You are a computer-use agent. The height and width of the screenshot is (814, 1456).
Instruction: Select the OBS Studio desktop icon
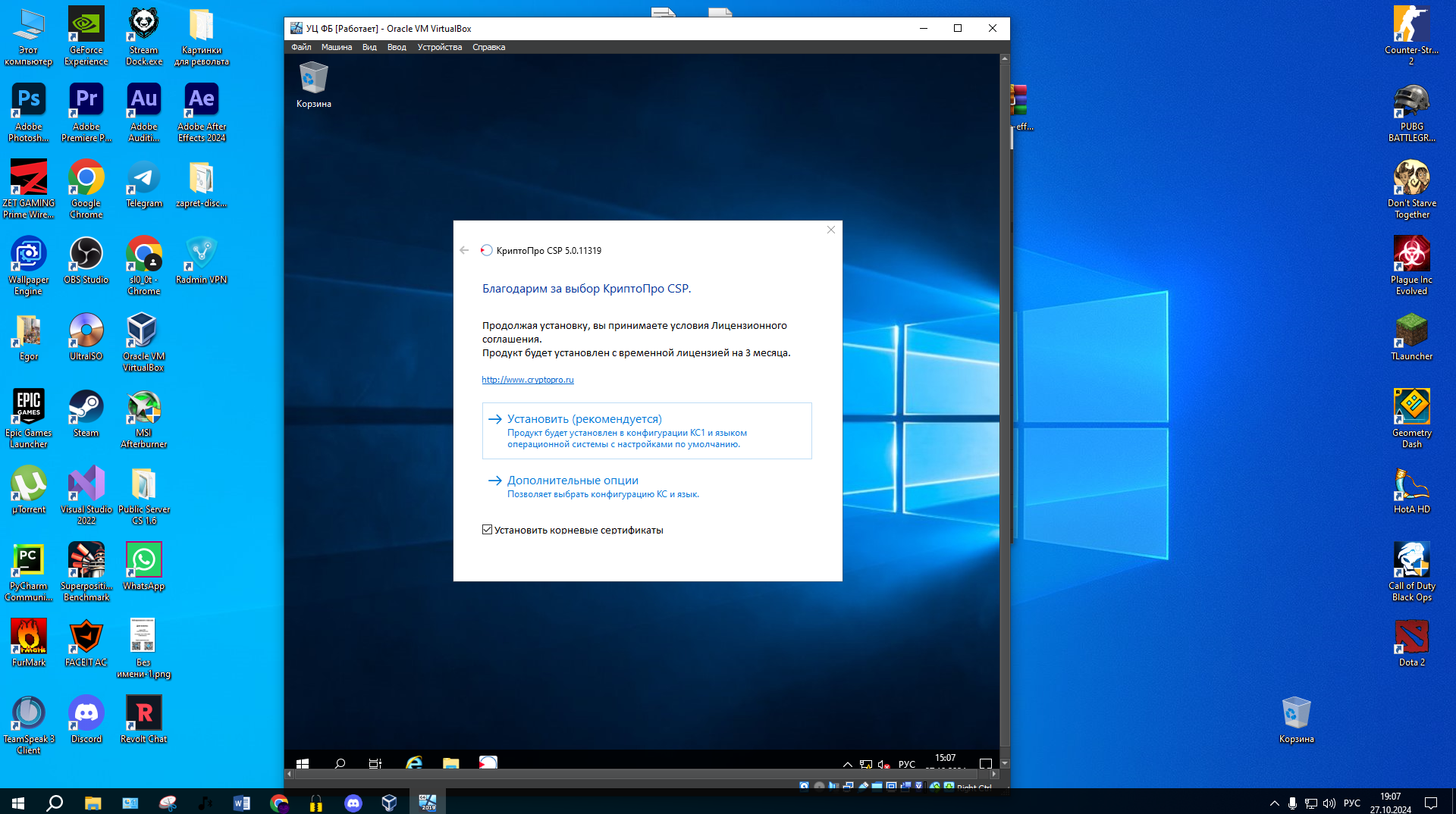[x=86, y=259]
